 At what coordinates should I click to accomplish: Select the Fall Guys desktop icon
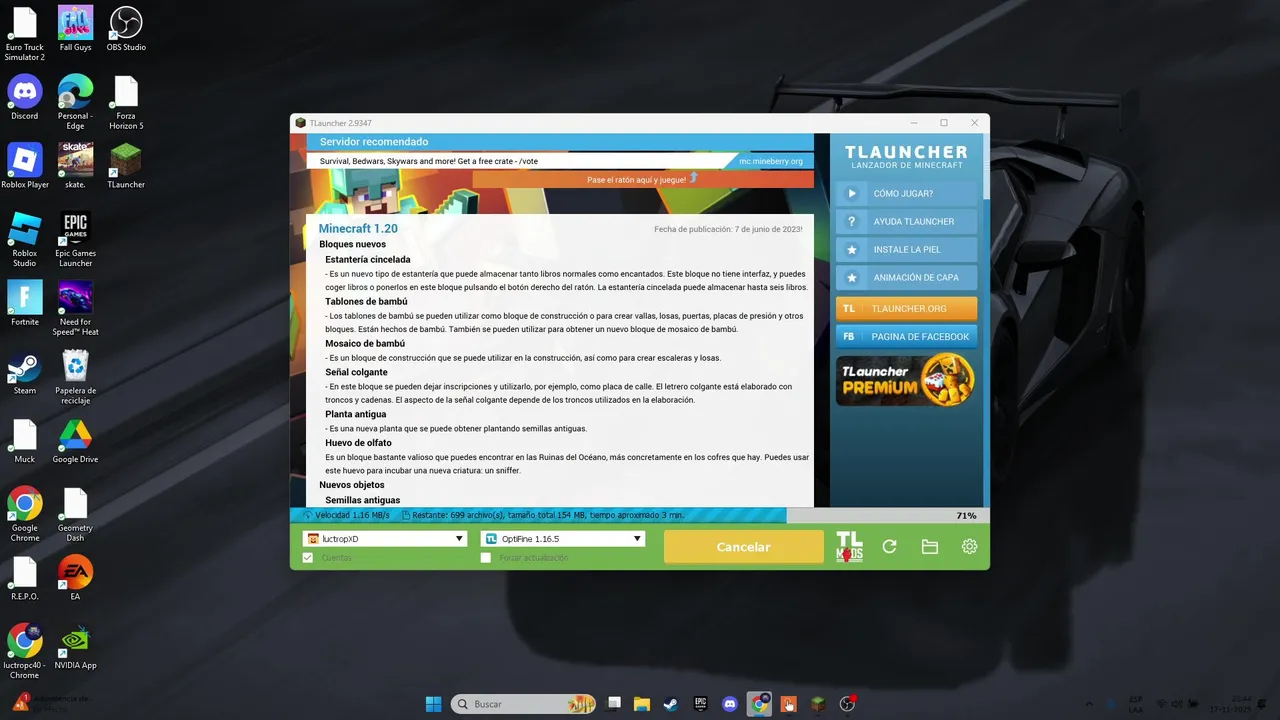pyautogui.click(x=75, y=29)
